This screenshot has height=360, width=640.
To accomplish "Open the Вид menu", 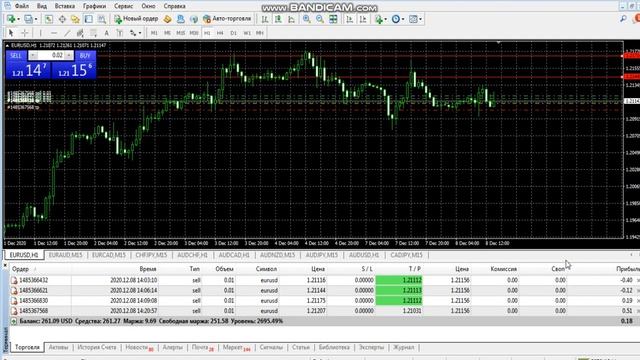I will tap(42, 6).
